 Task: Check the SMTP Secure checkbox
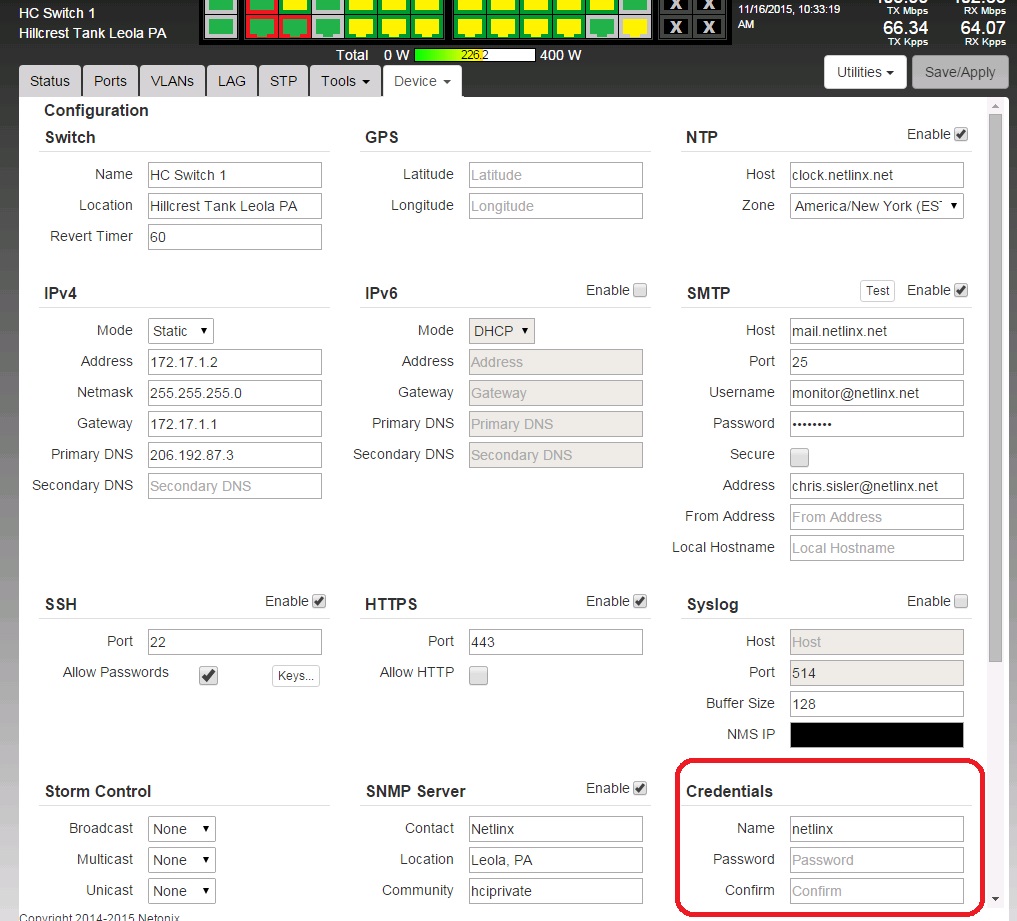[x=800, y=457]
